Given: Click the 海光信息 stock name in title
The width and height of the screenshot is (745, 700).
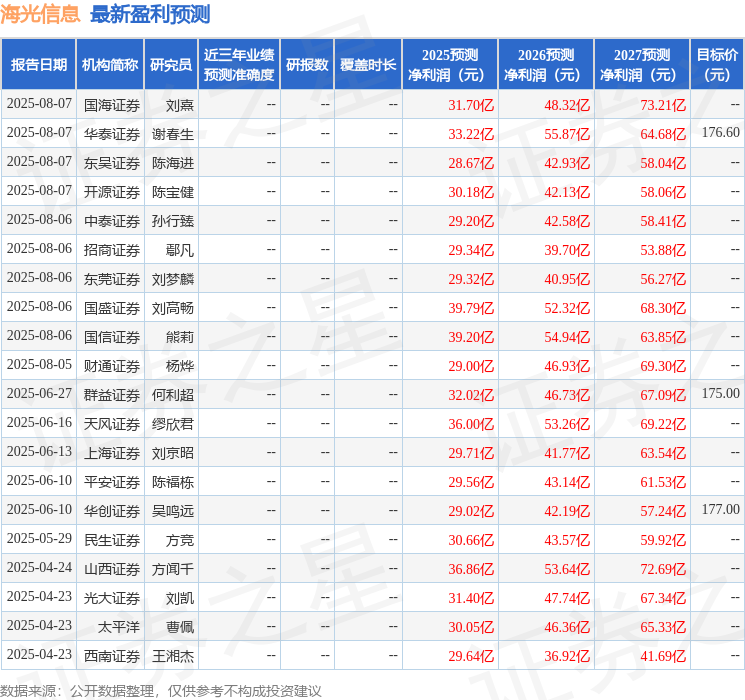Looking at the screenshot, I should (41, 14).
